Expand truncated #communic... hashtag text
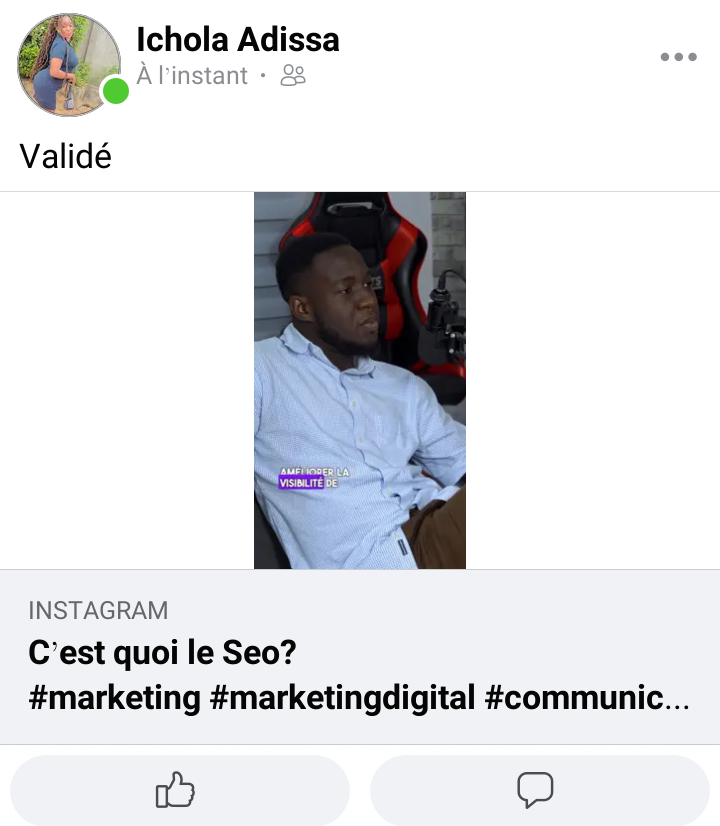Screen dimensions: 720x826 [x=587, y=697]
